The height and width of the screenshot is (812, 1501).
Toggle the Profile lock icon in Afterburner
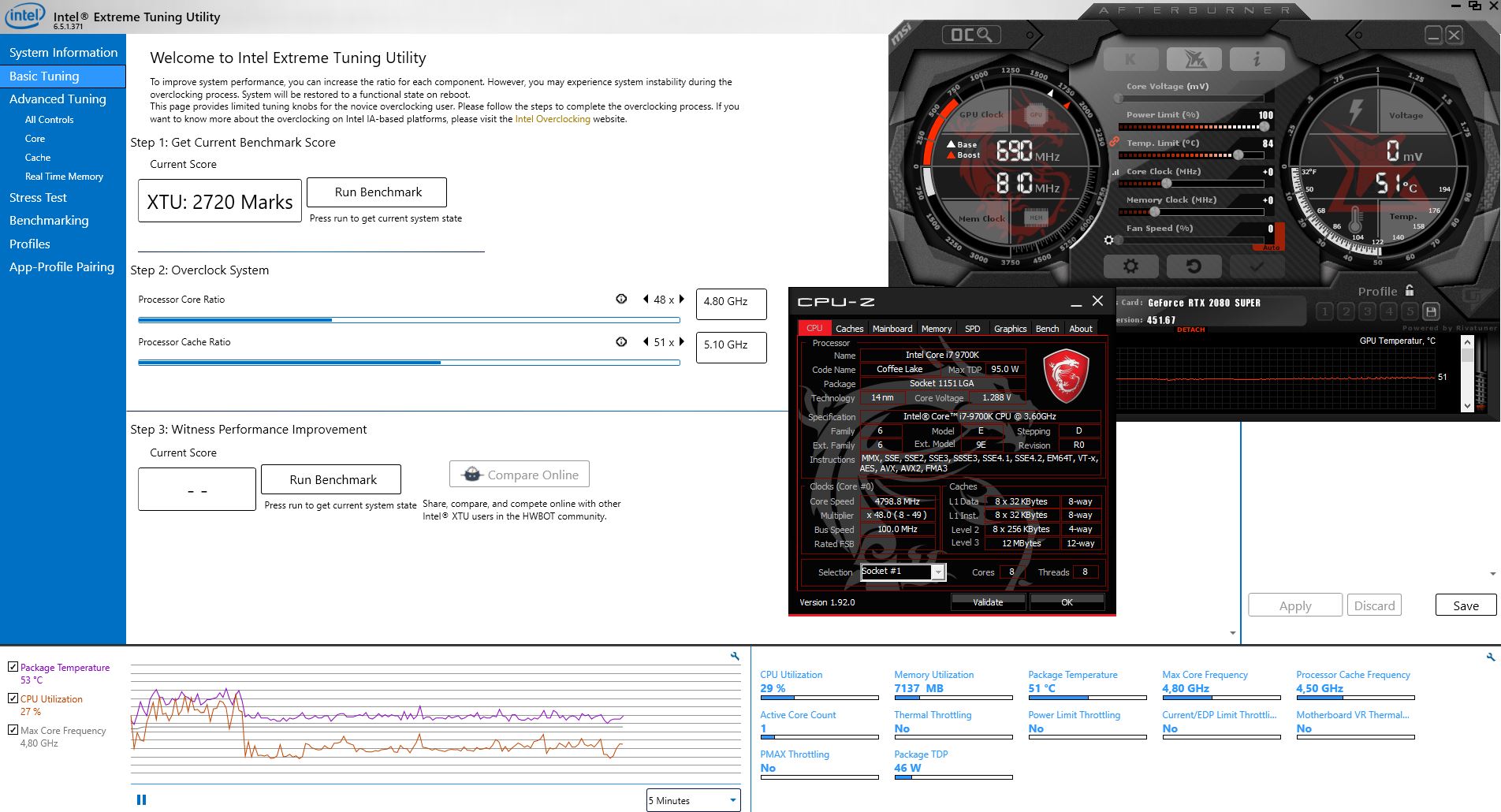[1410, 290]
